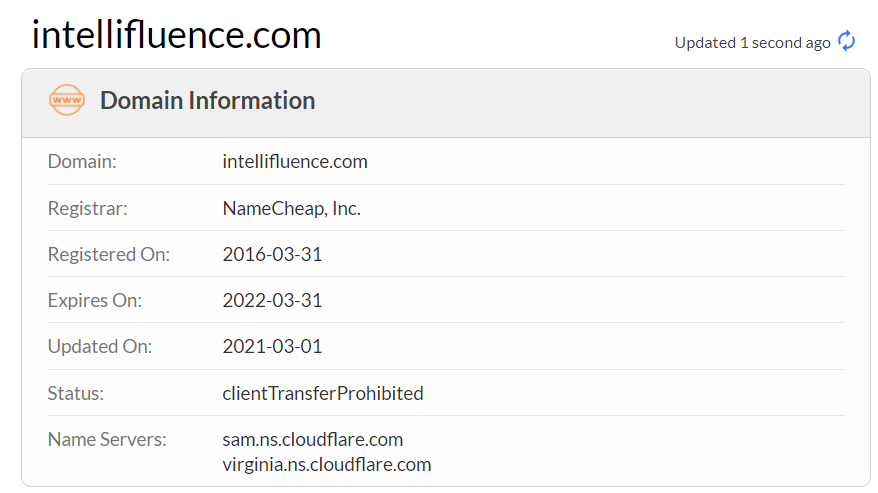
Task: Click the 'Name Servers:' field label
Action: click(107, 439)
